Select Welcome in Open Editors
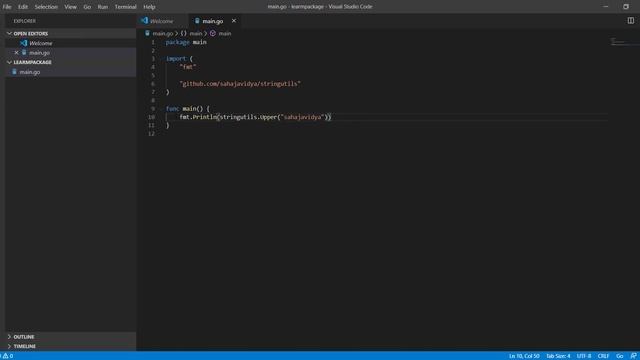 [70, 43]
